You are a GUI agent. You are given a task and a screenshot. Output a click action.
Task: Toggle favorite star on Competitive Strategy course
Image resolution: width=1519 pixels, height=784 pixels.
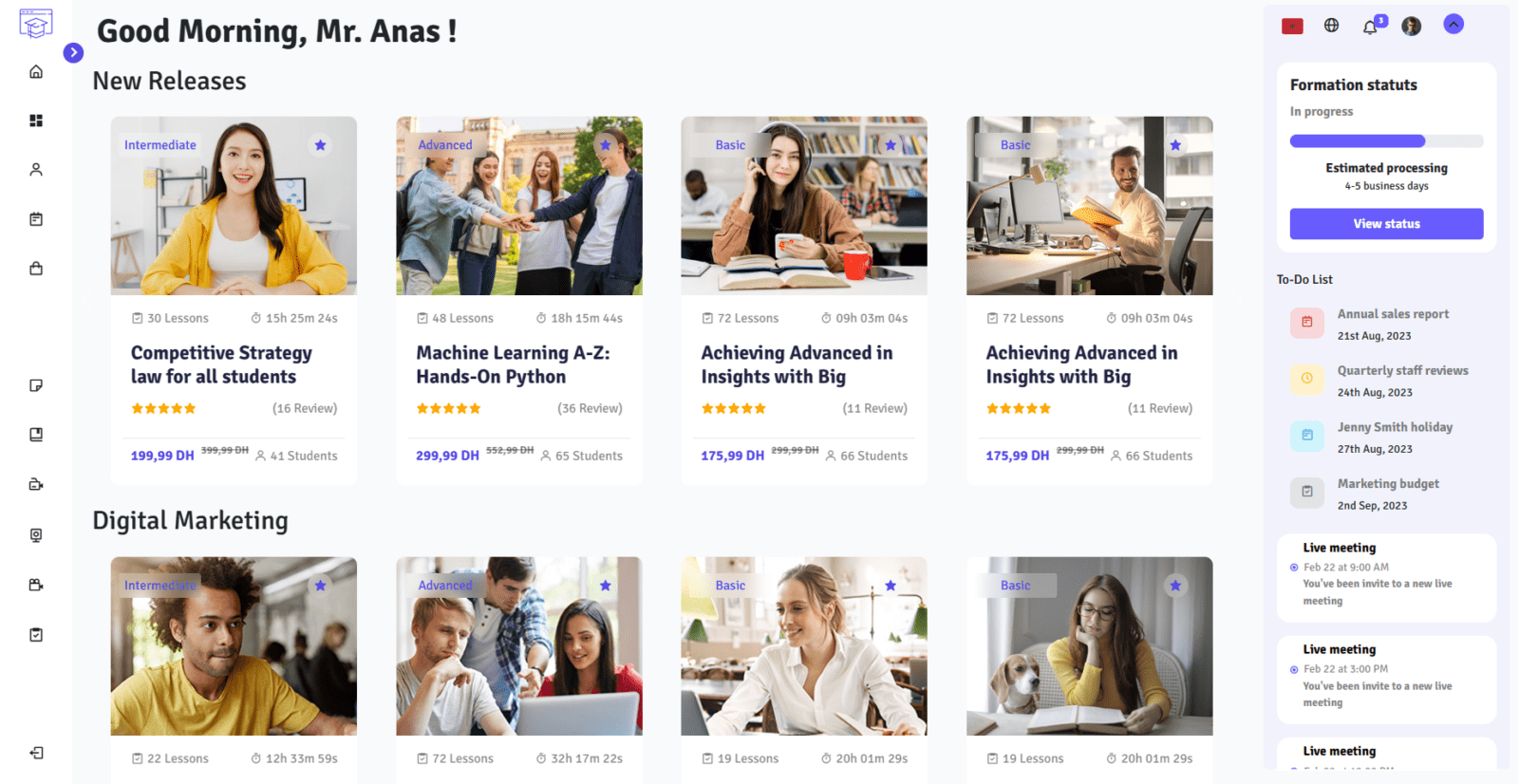(x=321, y=145)
